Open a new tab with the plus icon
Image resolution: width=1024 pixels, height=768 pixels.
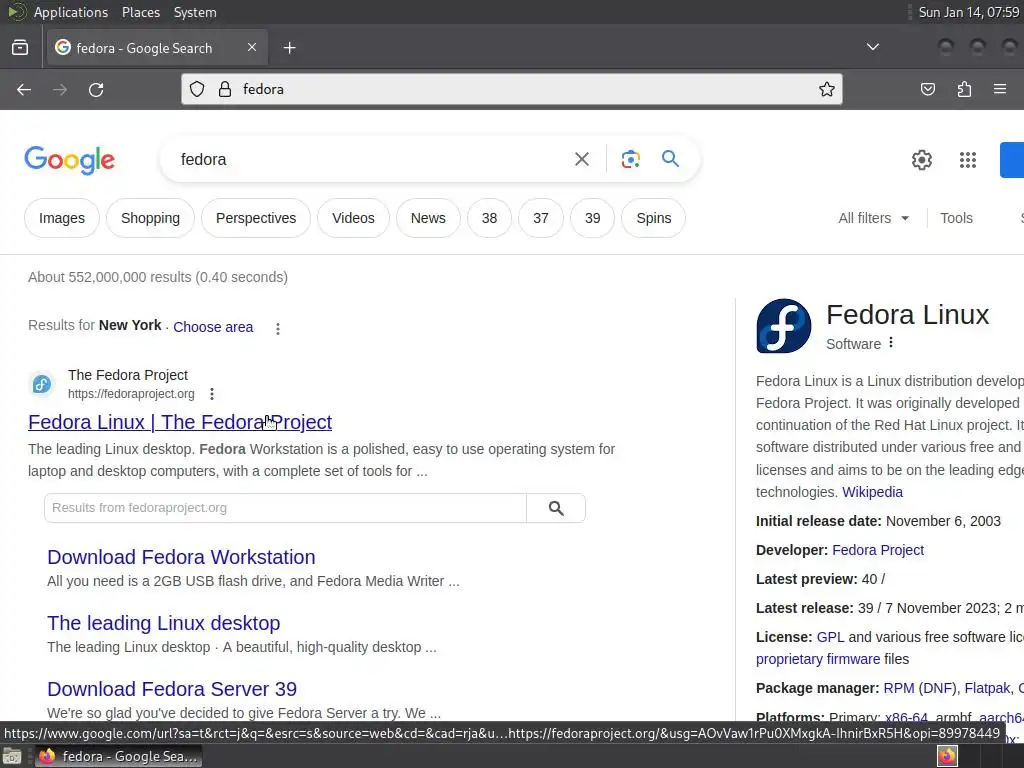pos(289,48)
